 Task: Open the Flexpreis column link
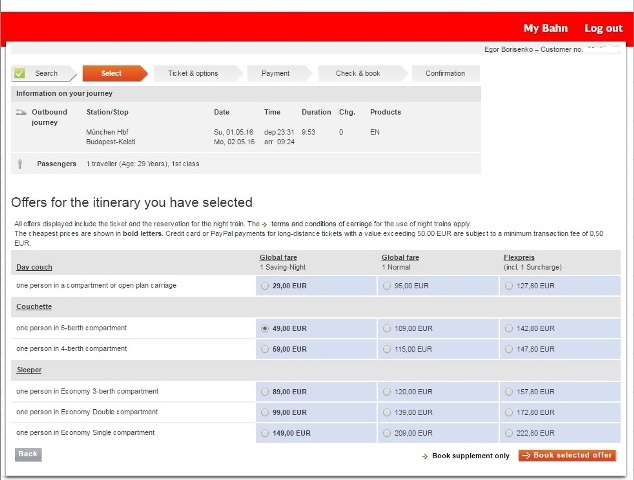click(x=519, y=258)
